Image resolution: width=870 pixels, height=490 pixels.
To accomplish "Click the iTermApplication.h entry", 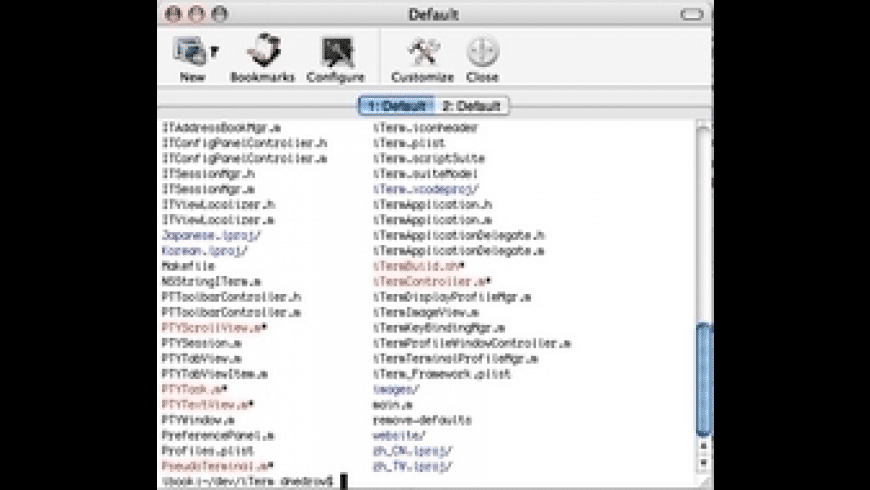I will tap(432, 205).
